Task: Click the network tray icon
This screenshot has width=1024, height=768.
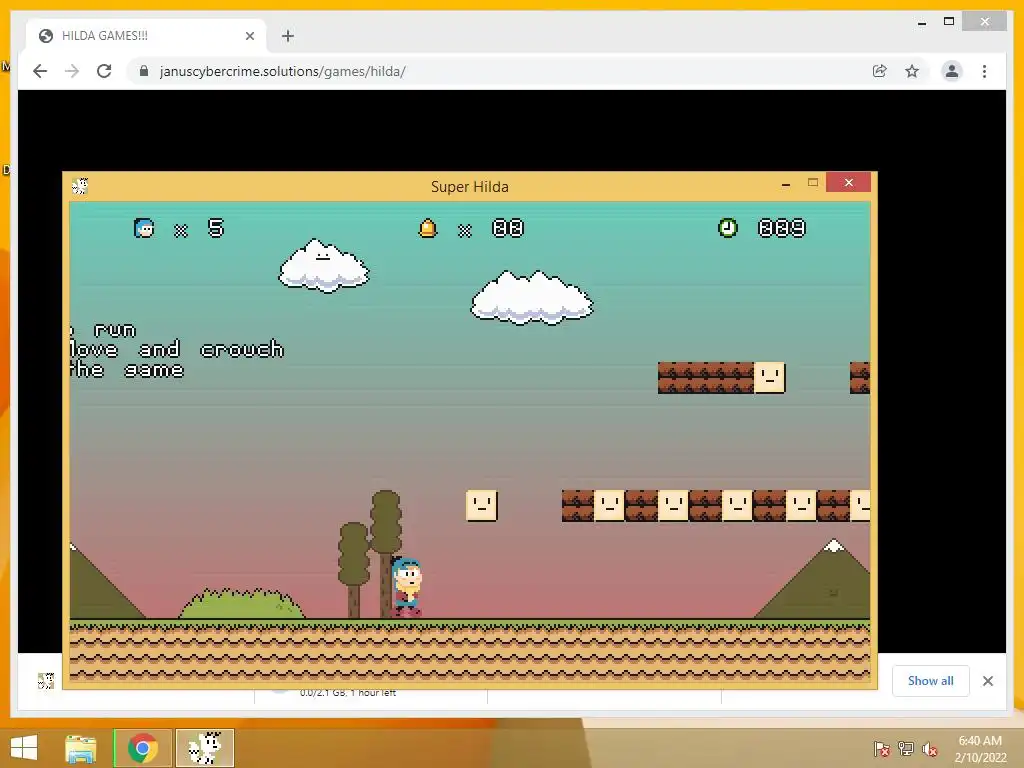Action: [906, 748]
